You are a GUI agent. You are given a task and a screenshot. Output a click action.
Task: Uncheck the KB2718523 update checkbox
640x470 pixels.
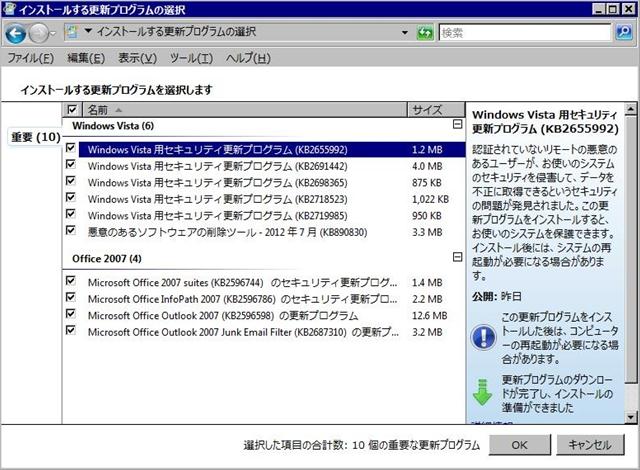pyautogui.click(x=71, y=197)
